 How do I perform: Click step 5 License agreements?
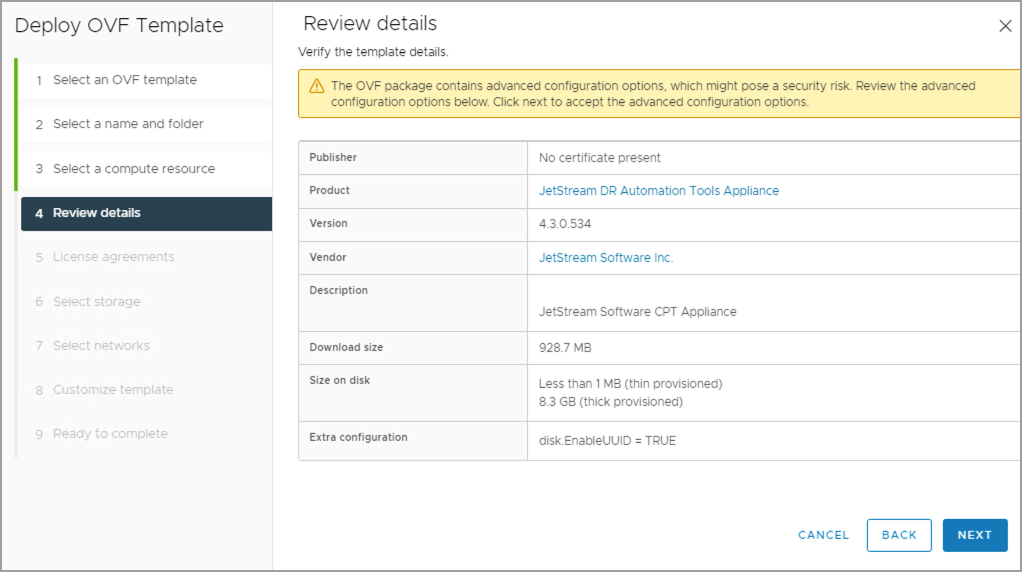pos(113,257)
